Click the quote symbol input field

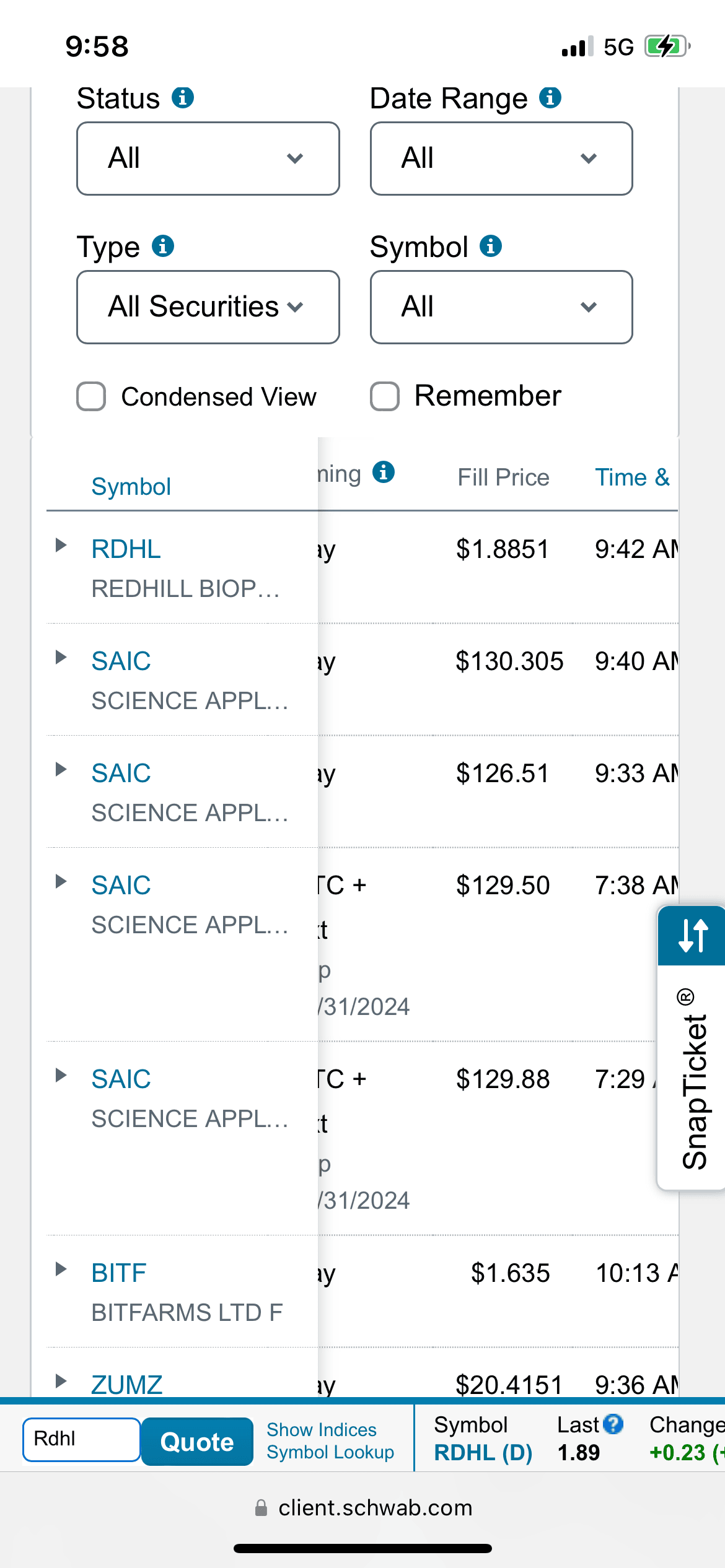click(81, 1439)
